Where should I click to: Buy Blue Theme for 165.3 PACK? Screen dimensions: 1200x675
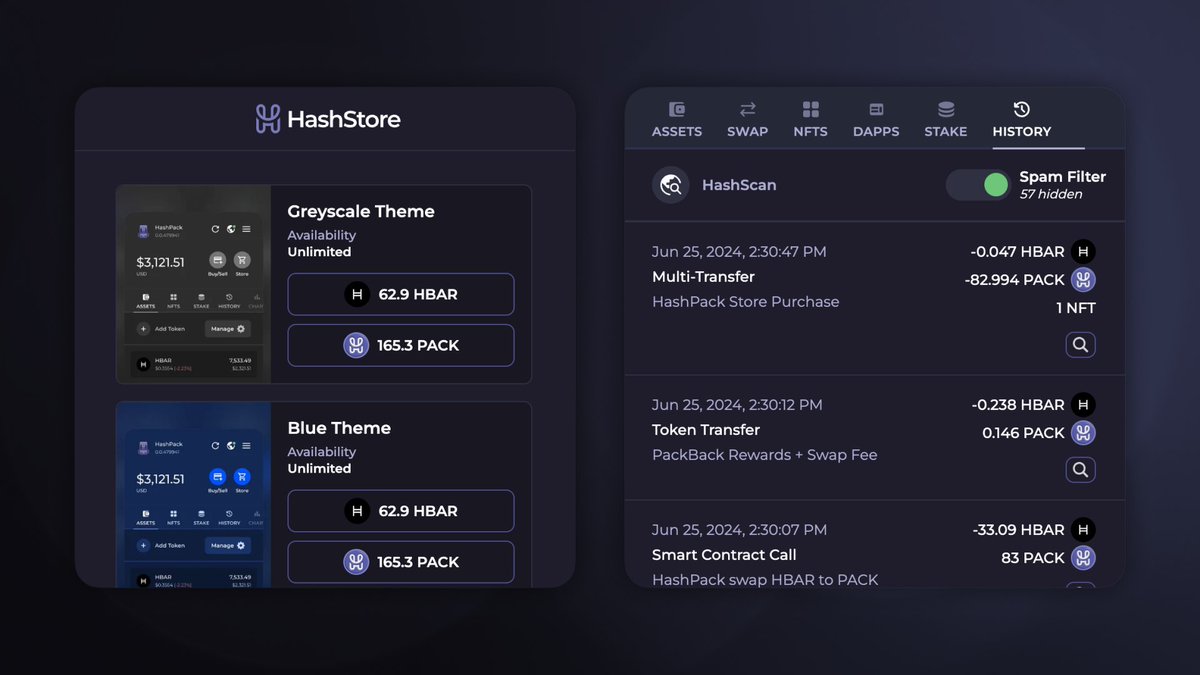[x=401, y=562]
